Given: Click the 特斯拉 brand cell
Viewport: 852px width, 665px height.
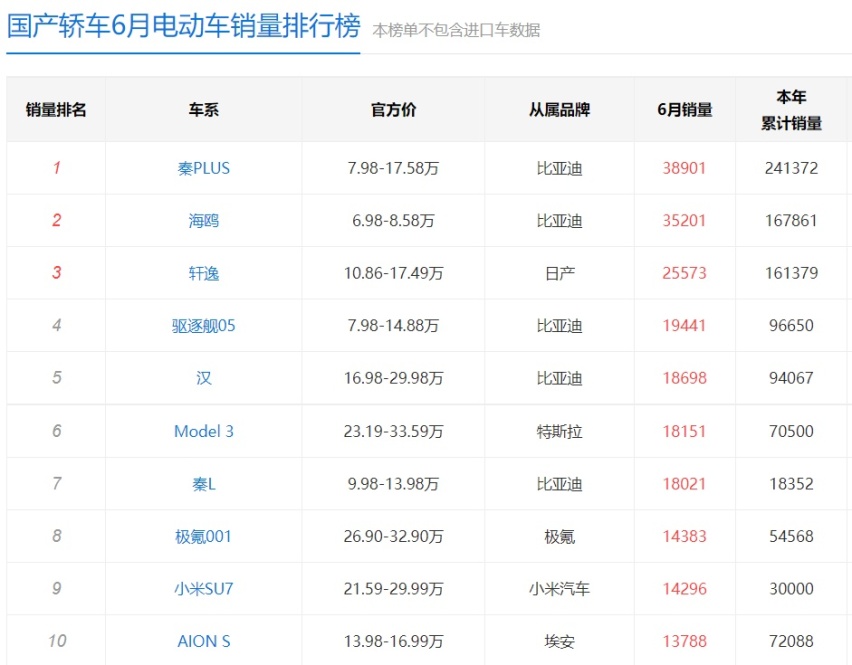Looking at the screenshot, I should 560,431.
